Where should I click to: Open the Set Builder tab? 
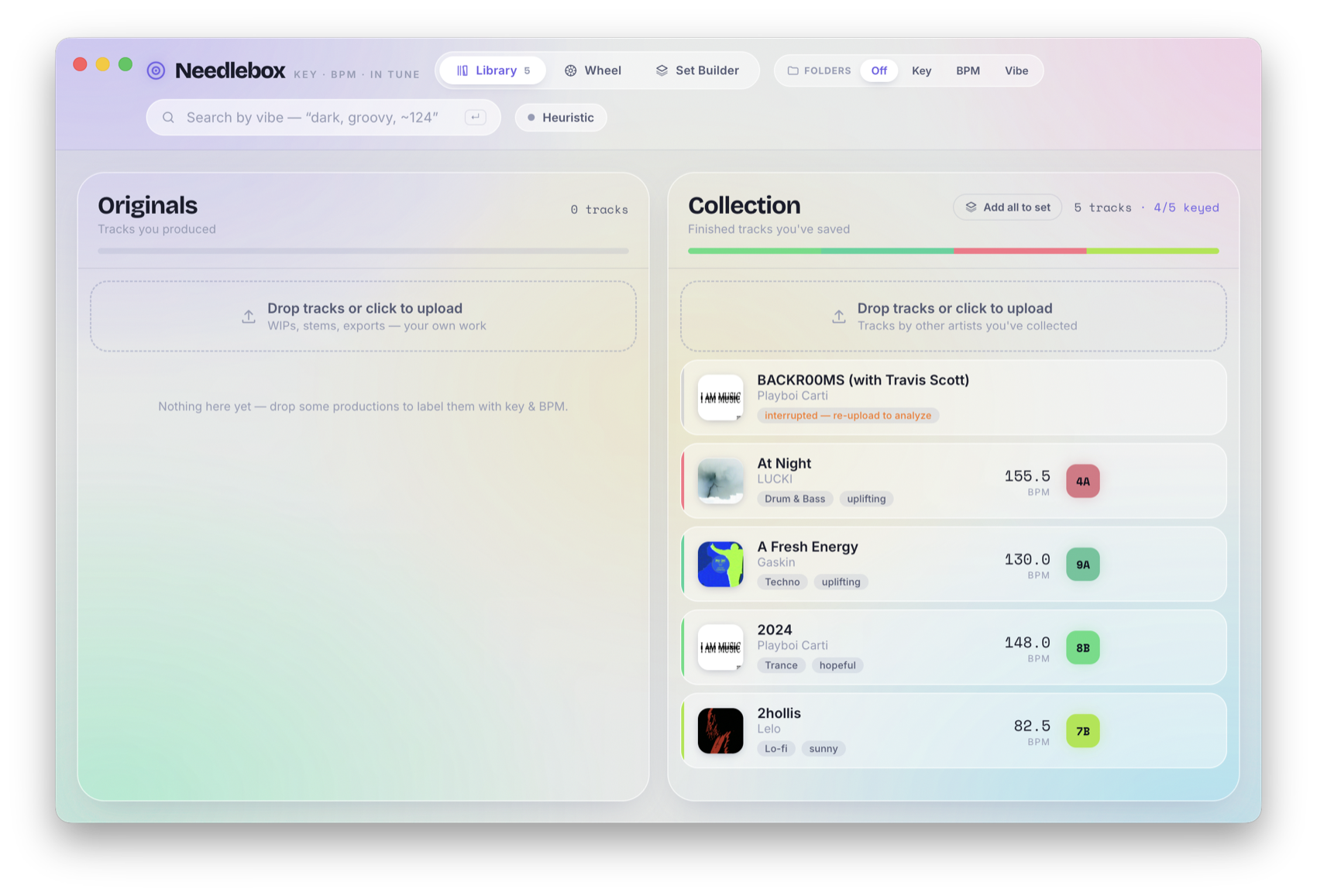pos(697,70)
